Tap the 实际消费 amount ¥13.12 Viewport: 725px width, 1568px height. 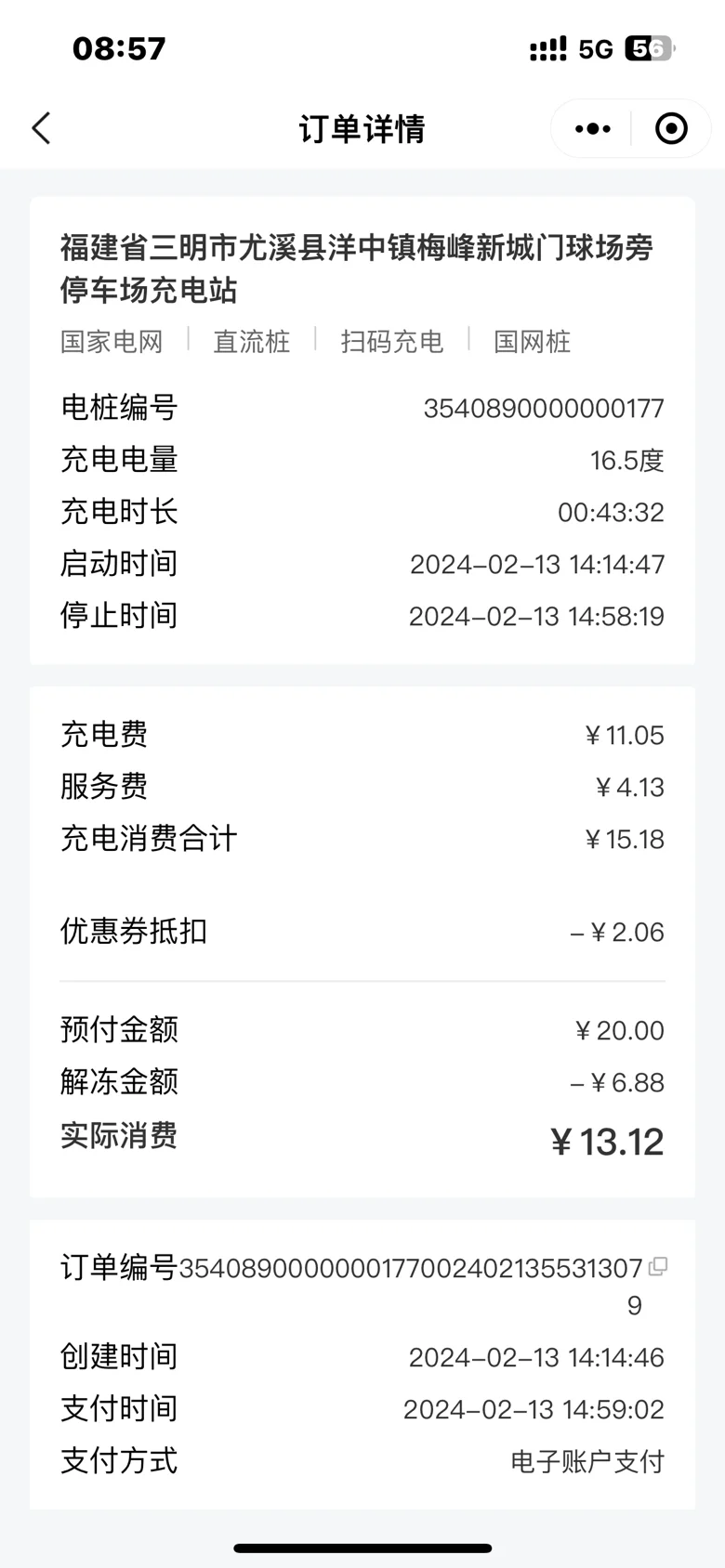point(607,1142)
